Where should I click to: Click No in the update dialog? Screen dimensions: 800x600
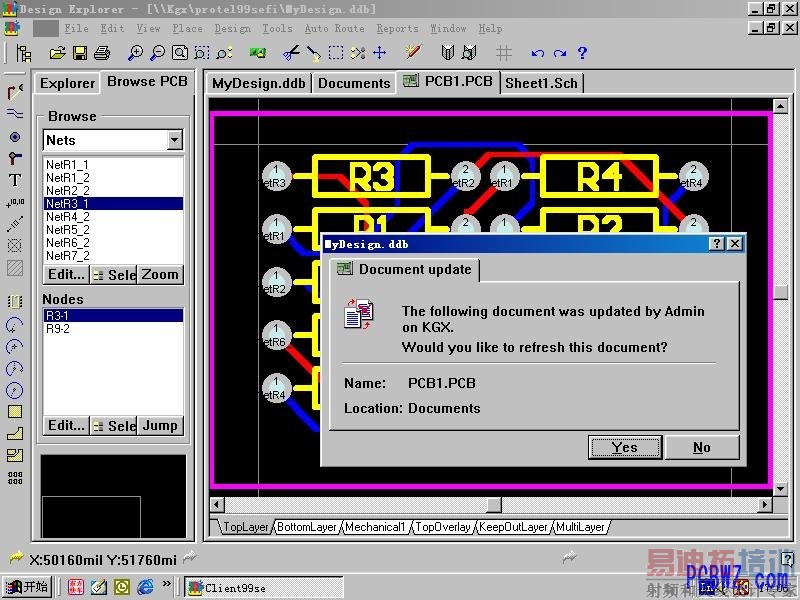[702, 447]
